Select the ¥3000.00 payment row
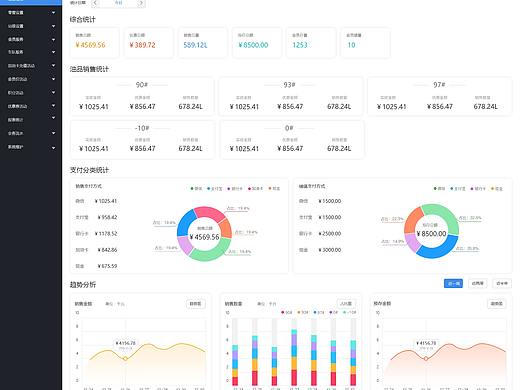520x390 pixels. coord(320,250)
